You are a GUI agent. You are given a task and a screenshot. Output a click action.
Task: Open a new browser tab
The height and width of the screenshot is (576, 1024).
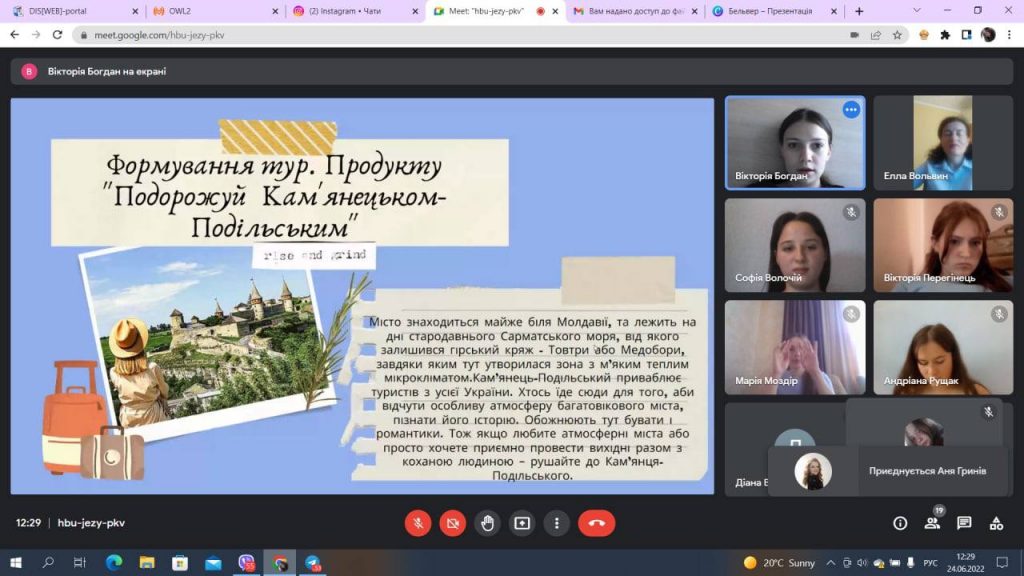coord(859,11)
